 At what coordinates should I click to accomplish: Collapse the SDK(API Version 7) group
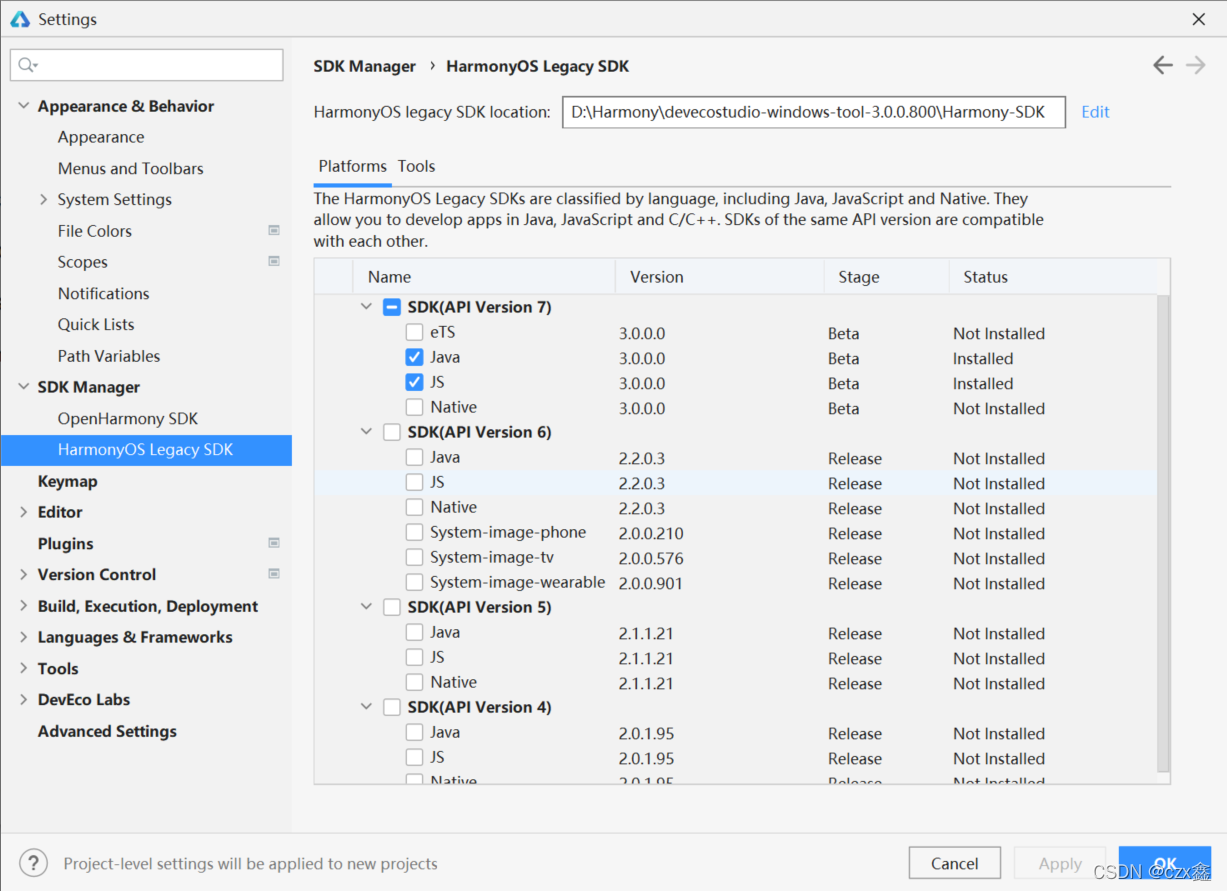point(366,307)
